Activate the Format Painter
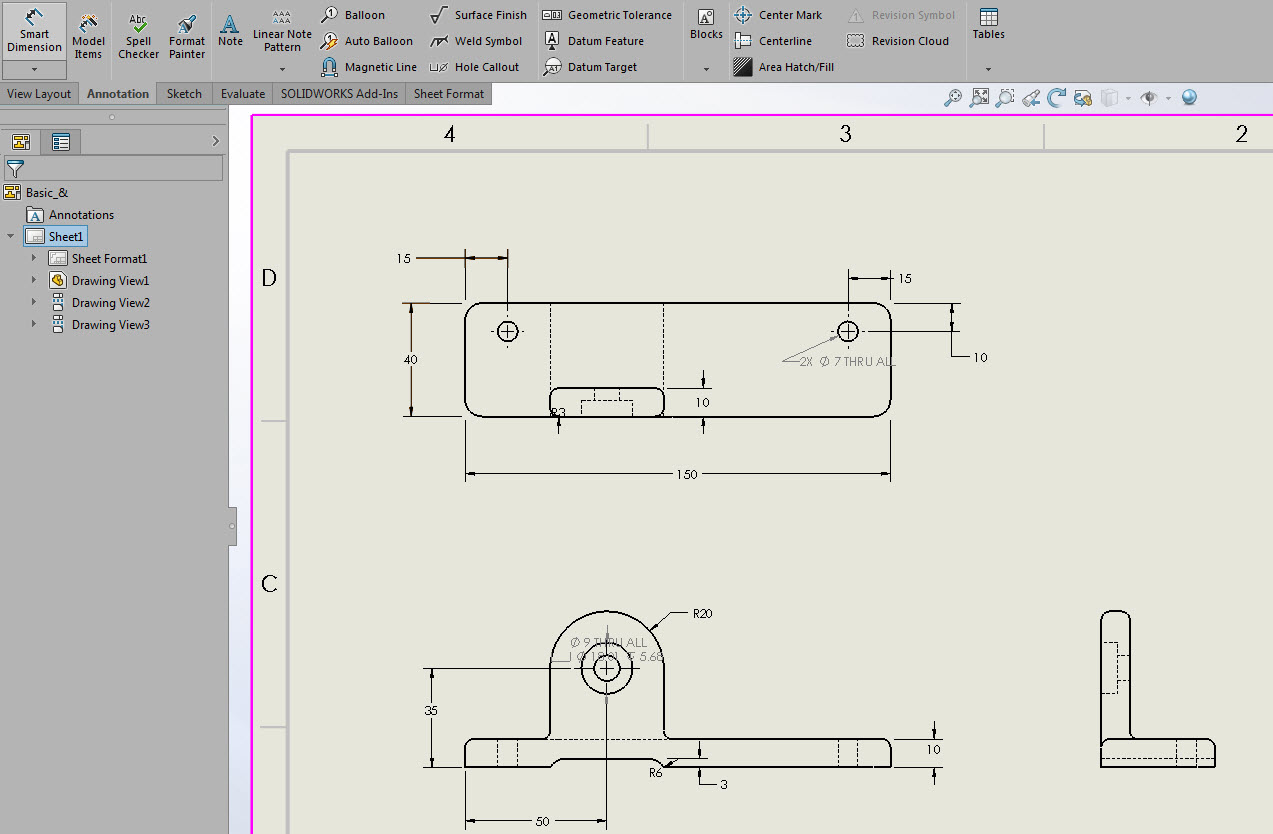This screenshot has width=1273, height=834. pos(186,36)
